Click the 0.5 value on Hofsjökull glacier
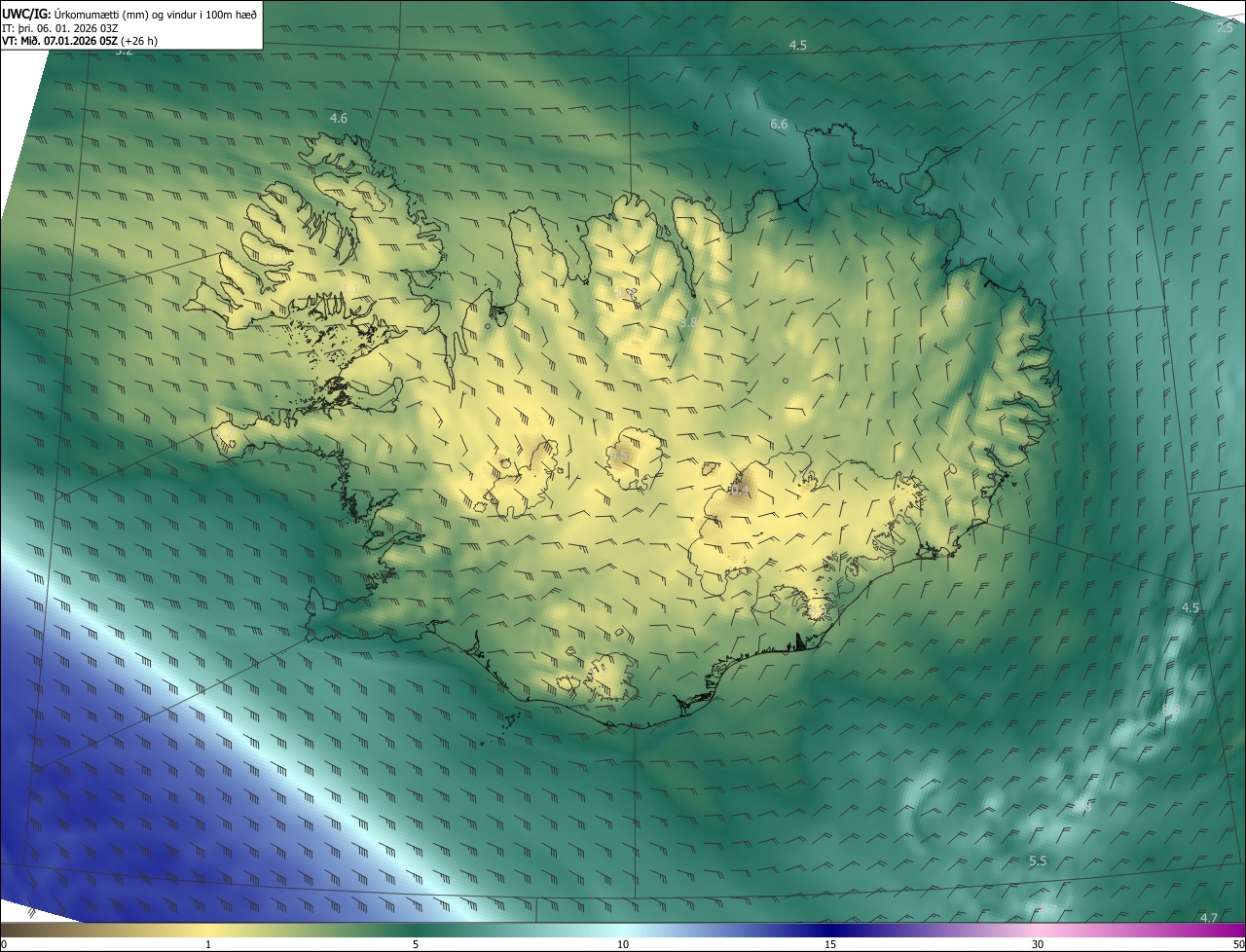Viewport: 1246px width, 952px height. [x=620, y=455]
